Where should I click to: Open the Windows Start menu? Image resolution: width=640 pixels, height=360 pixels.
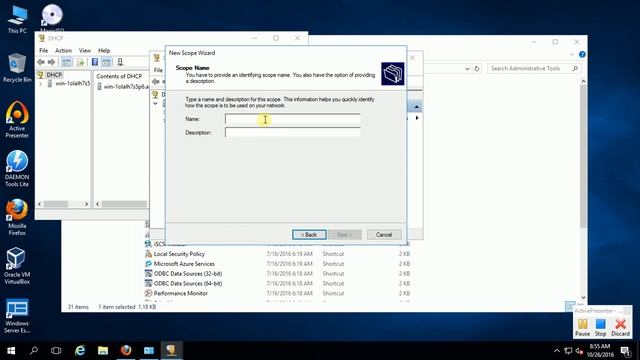[x=11, y=351]
